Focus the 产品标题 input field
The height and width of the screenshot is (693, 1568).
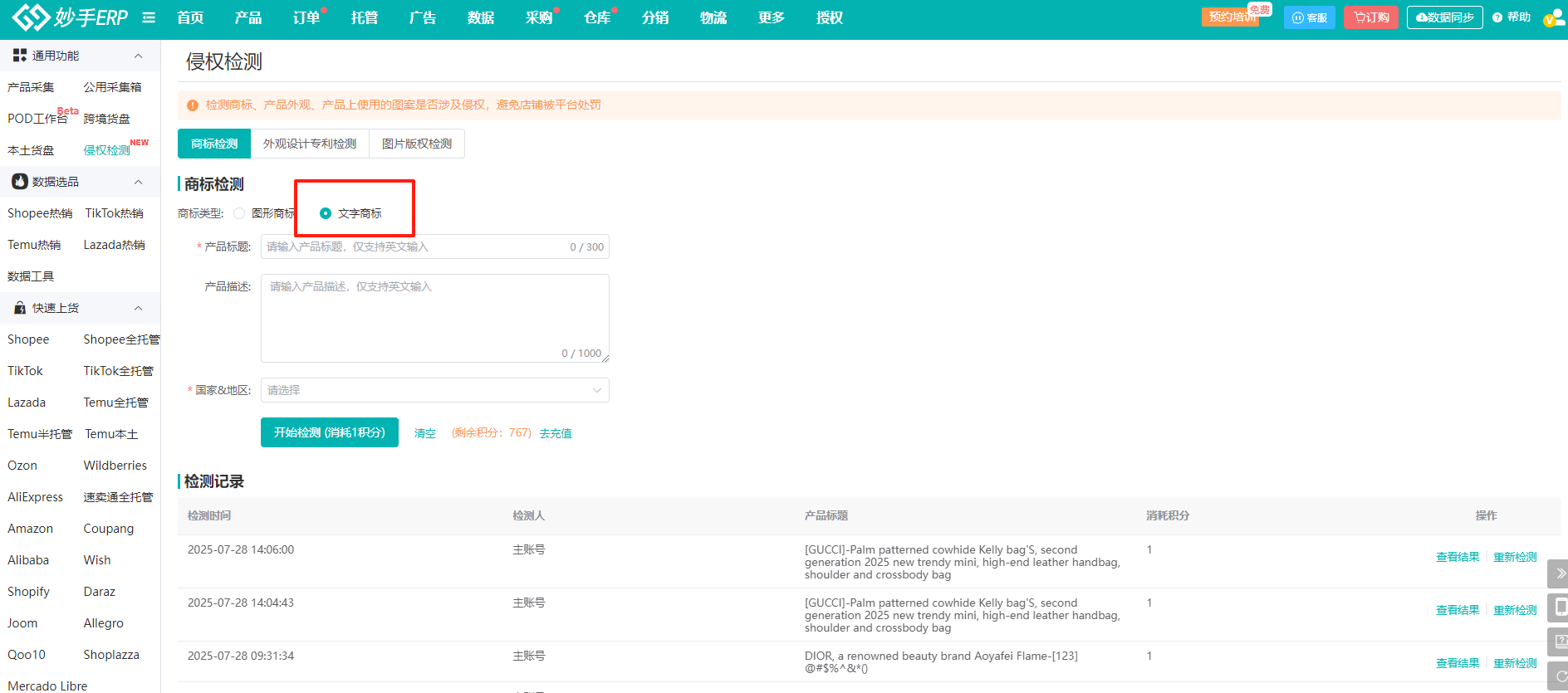[435, 246]
